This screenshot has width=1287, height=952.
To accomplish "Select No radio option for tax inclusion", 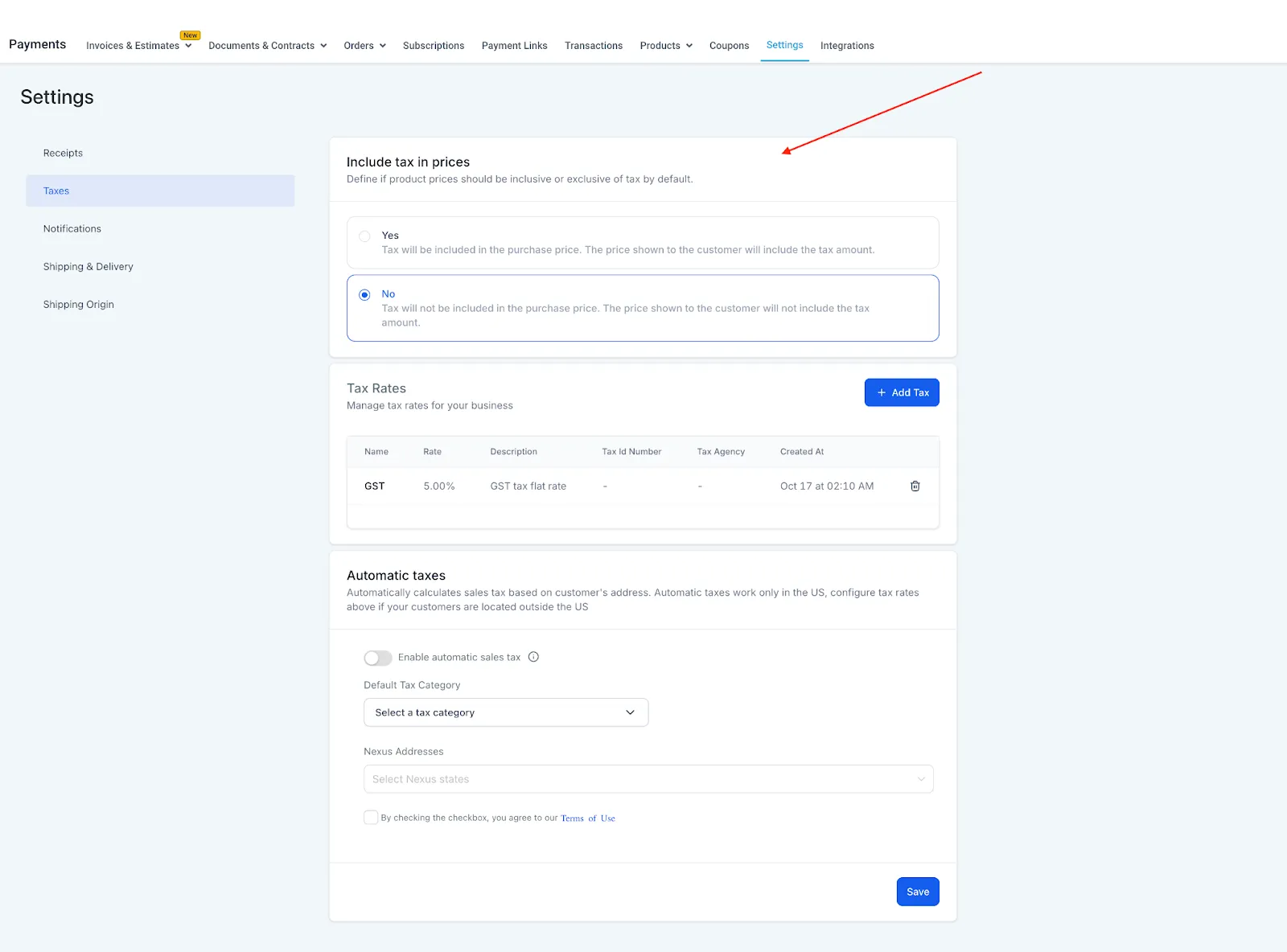I will click(364, 295).
